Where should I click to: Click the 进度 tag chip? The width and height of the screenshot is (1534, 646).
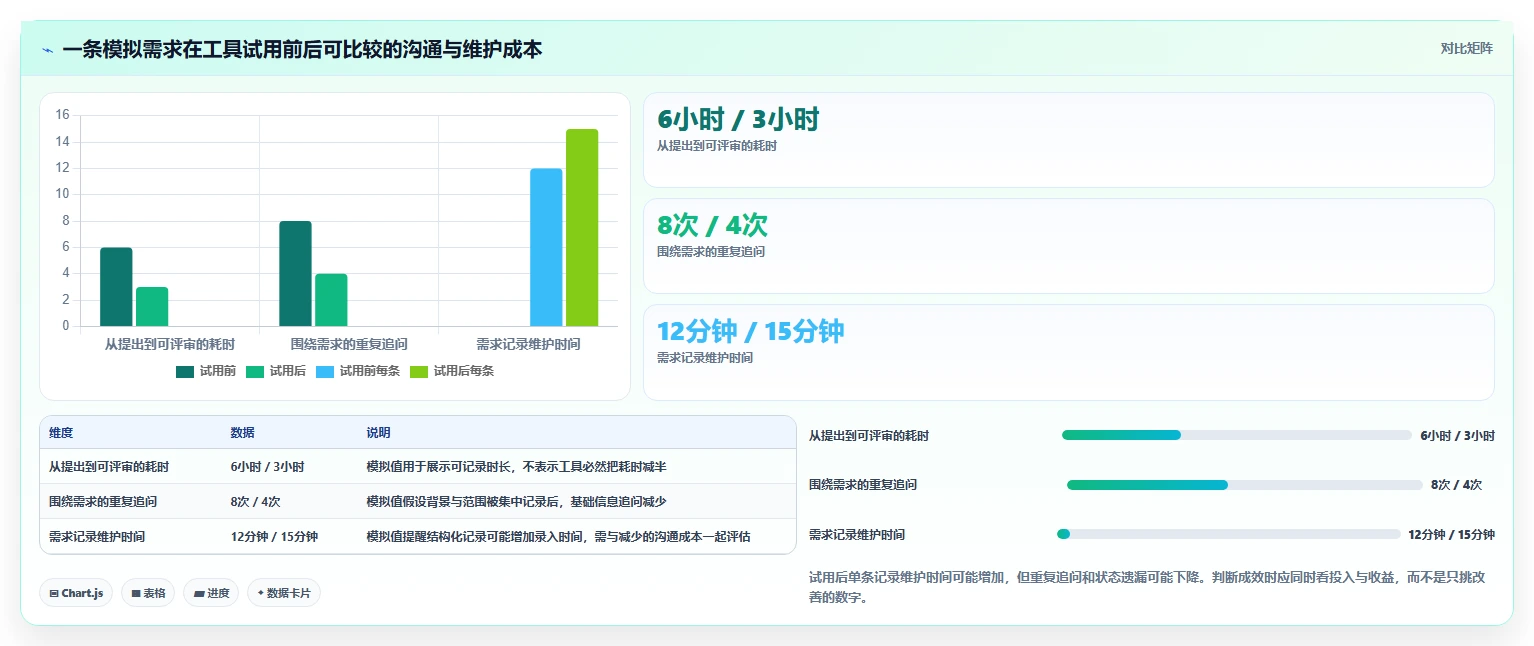(x=211, y=593)
